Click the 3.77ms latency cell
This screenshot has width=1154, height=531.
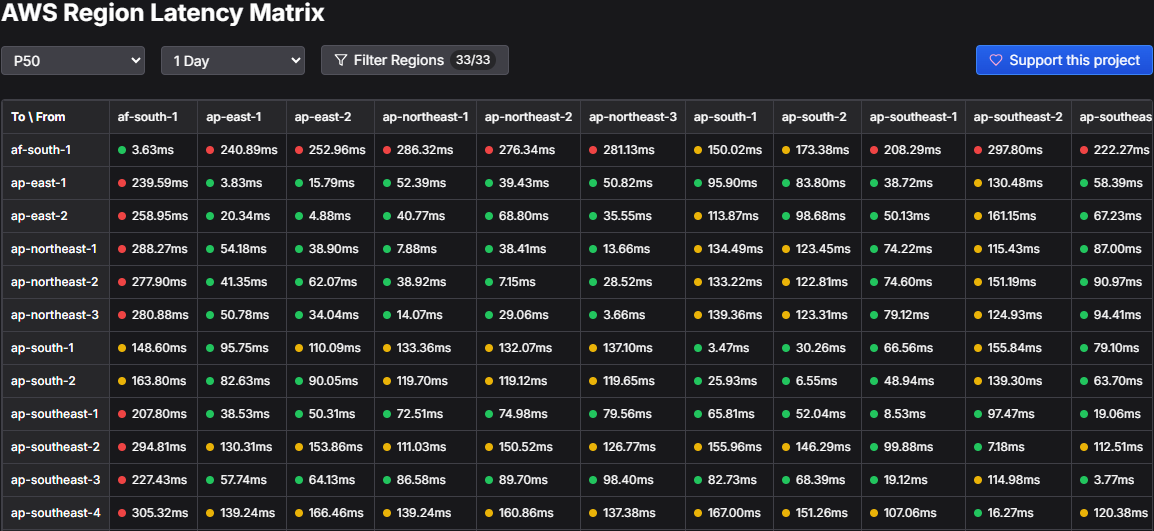click(1112, 480)
